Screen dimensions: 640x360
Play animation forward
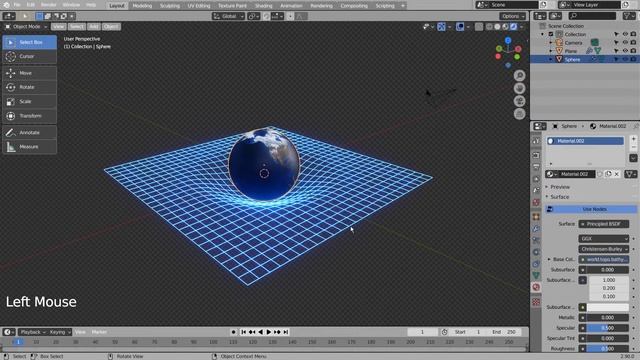pos(269,332)
